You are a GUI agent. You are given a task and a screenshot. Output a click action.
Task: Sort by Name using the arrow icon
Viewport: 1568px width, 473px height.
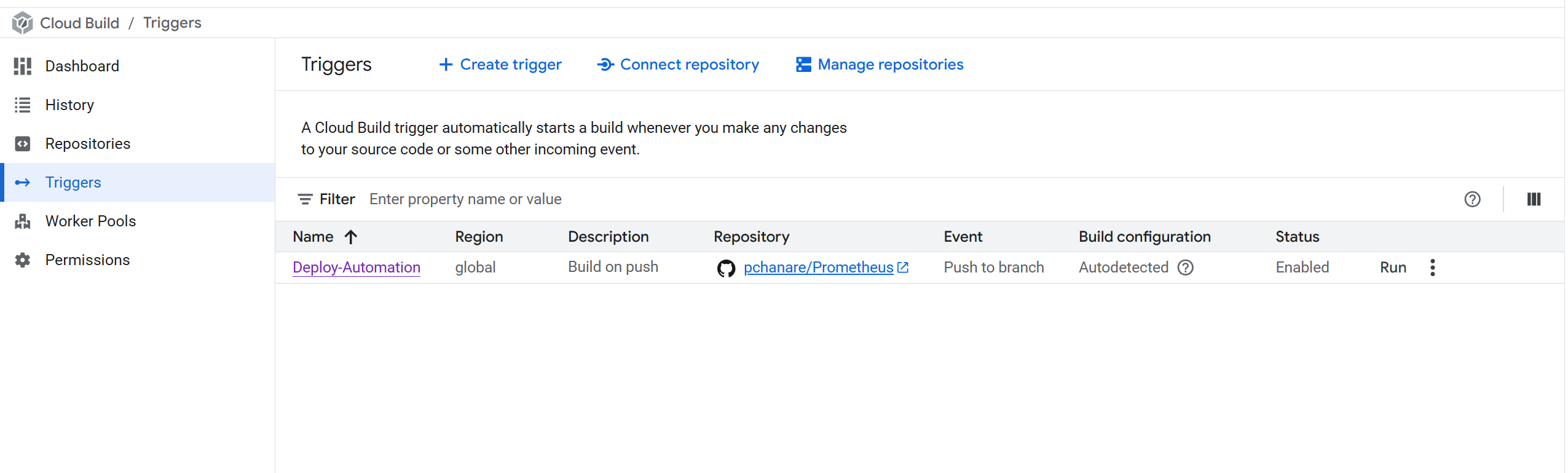pyautogui.click(x=351, y=237)
